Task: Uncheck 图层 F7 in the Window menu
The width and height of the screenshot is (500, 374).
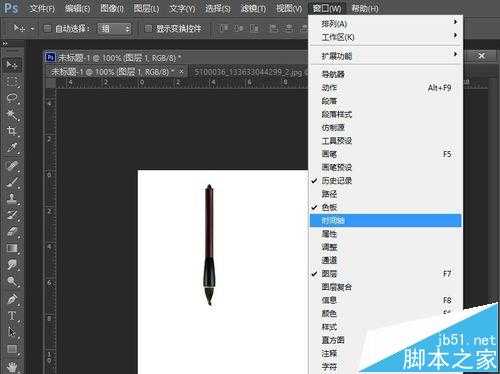Action: pos(386,274)
